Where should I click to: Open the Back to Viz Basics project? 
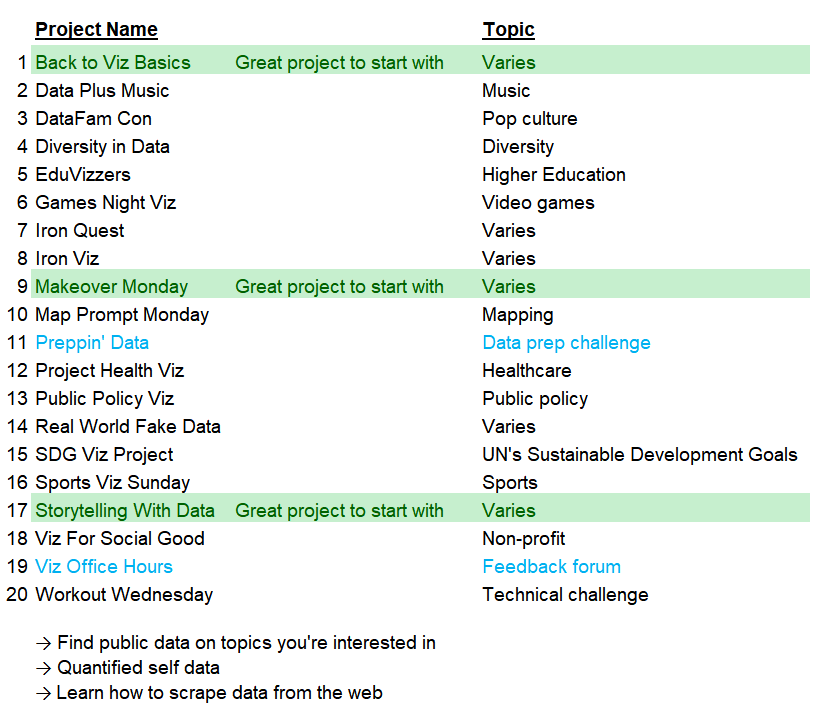(x=113, y=62)
